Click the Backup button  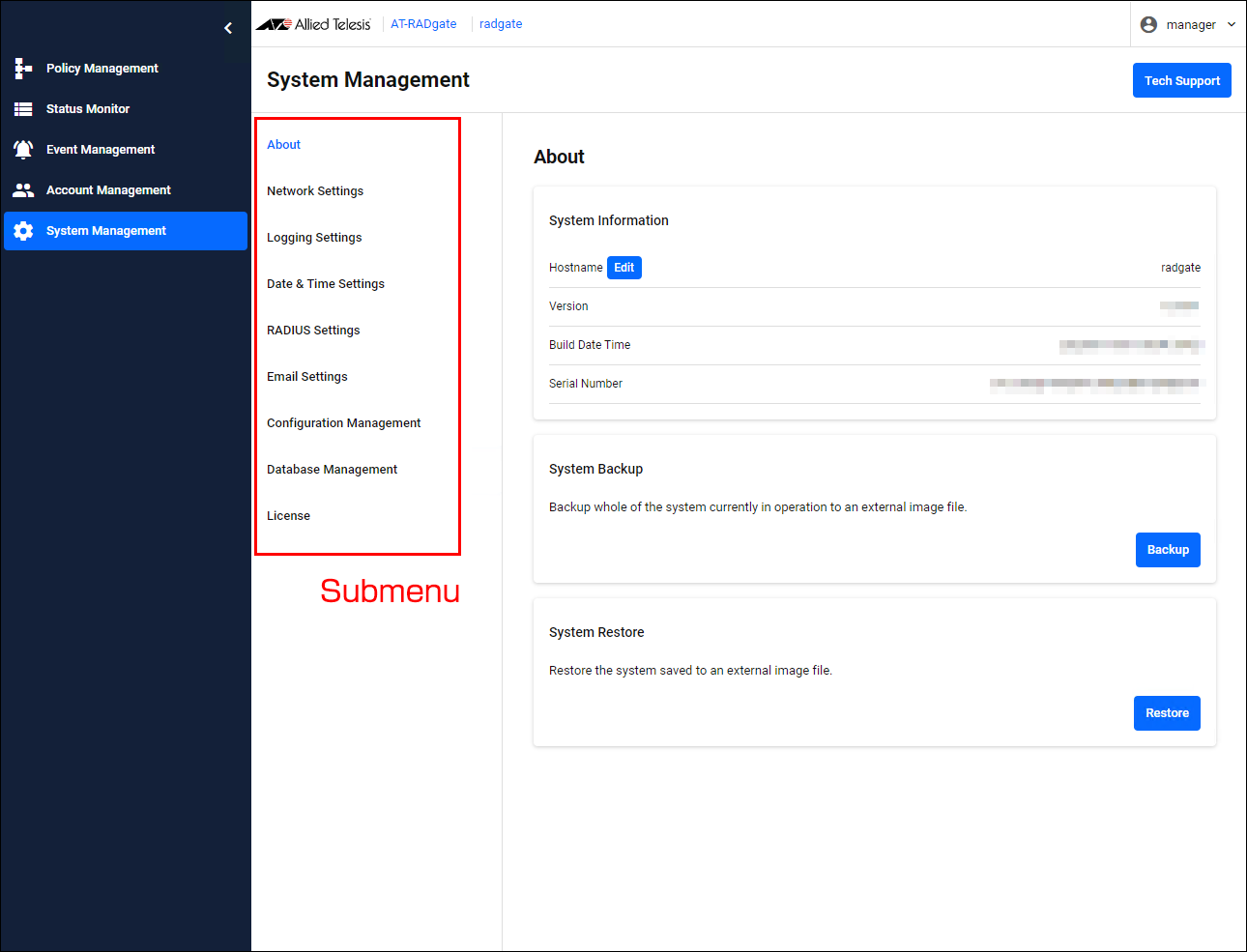(x=1168, y=550)
